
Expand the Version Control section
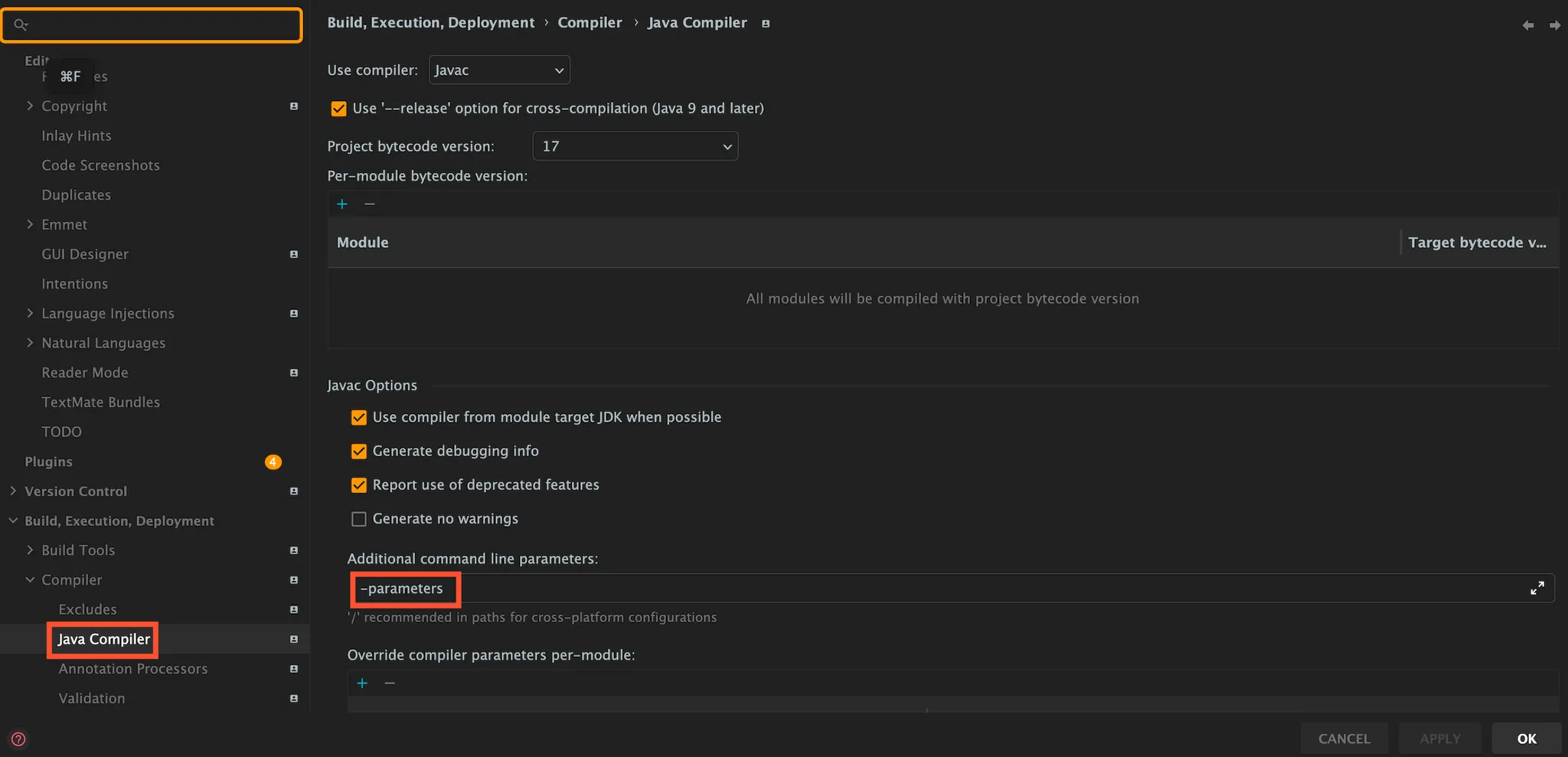13,491
